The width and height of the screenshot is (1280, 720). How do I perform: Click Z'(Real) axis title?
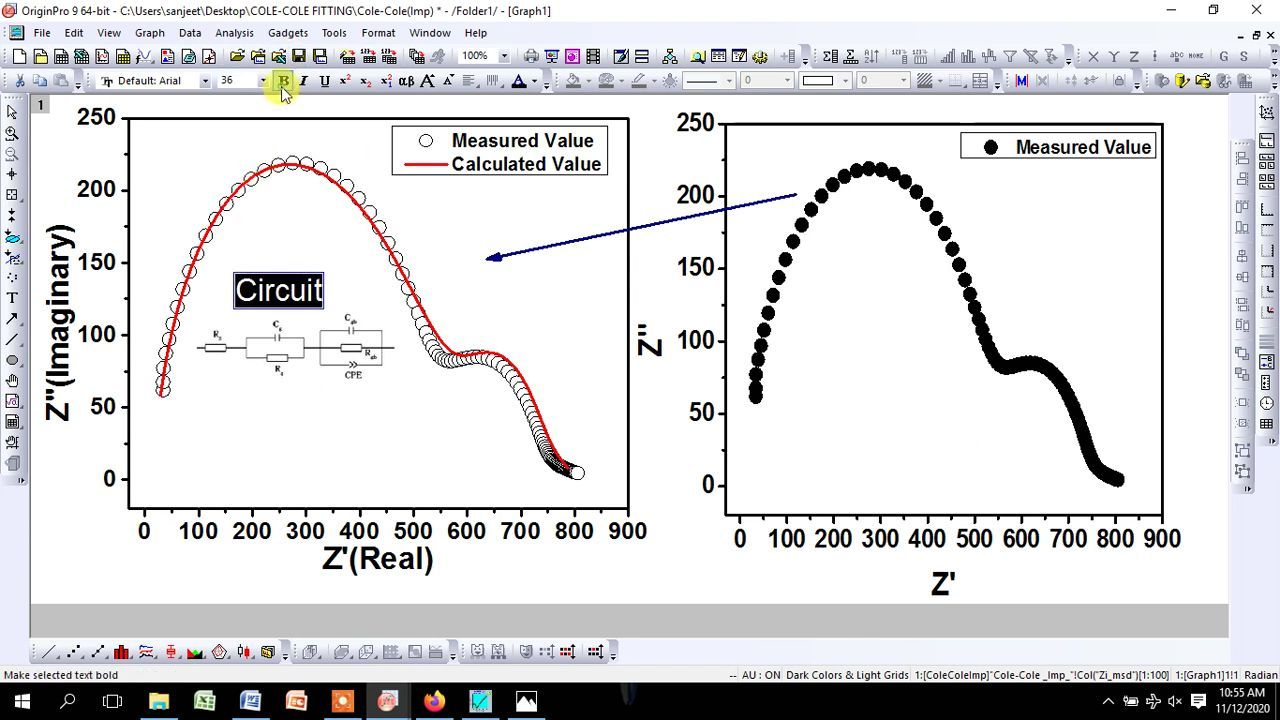click(378, 558)
